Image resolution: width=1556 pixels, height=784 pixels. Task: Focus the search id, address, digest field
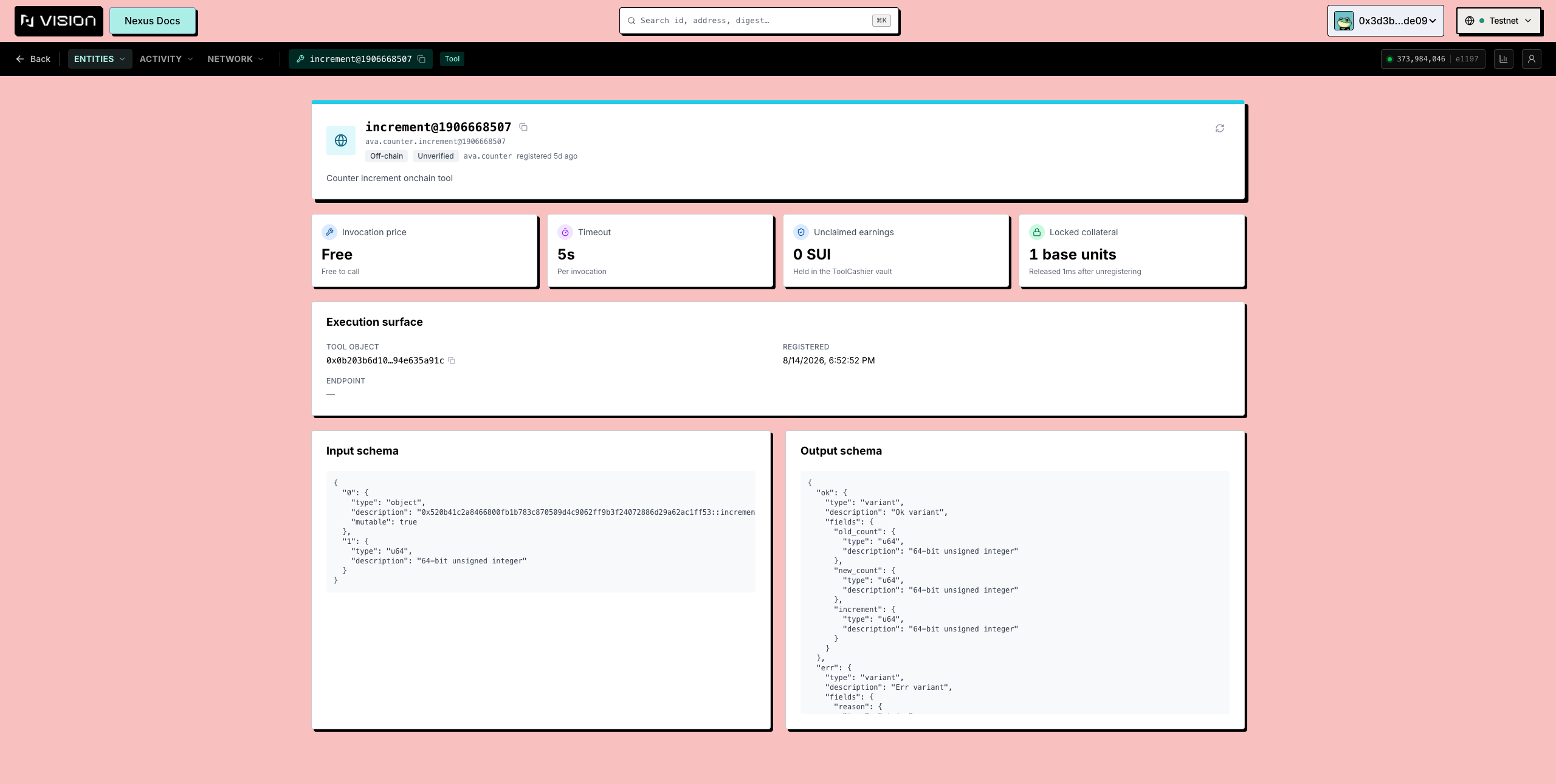pos(759,21)
